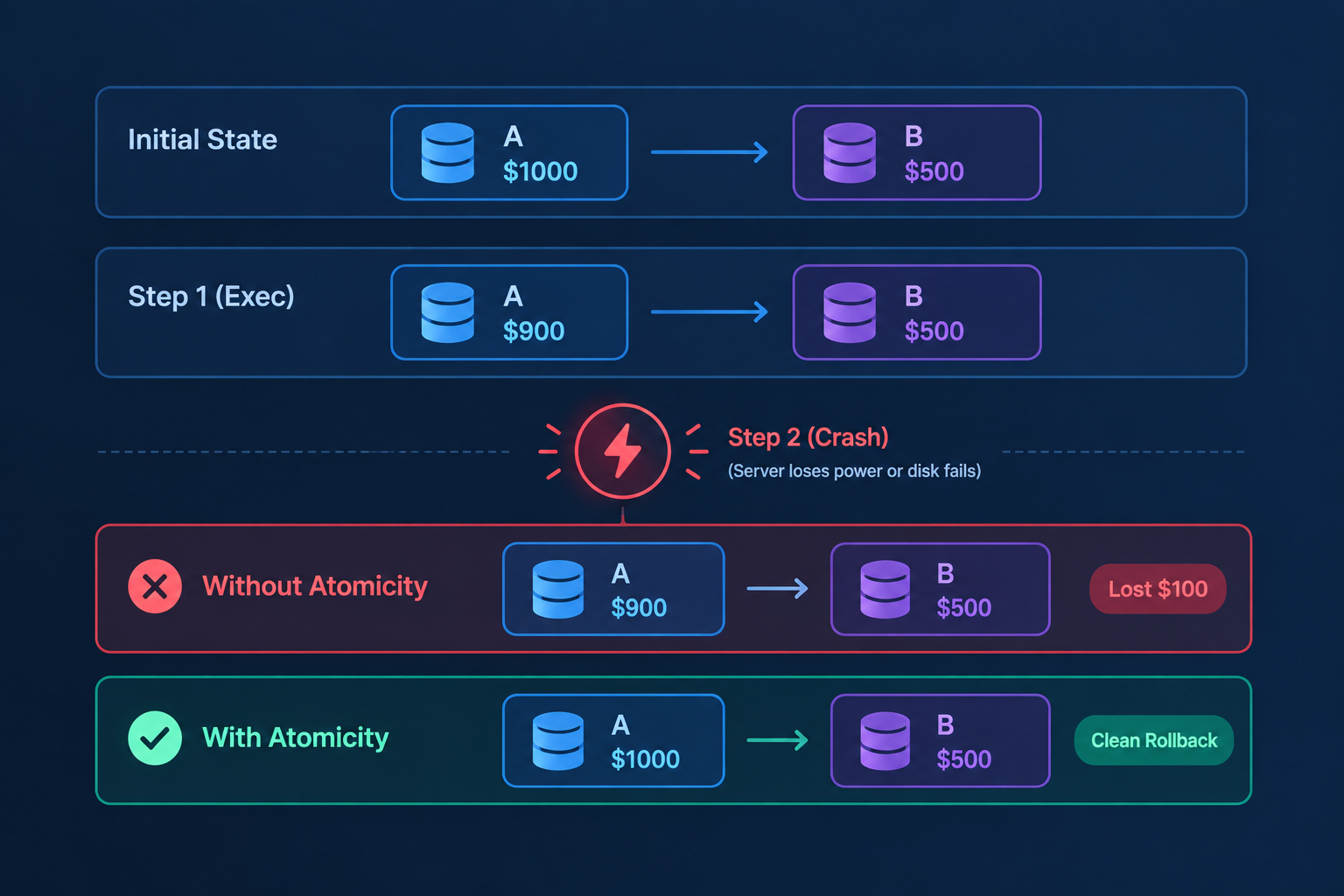Click the Initial State label
Viewport: 1344px width, 896px height.
click(x=202, y=140)
